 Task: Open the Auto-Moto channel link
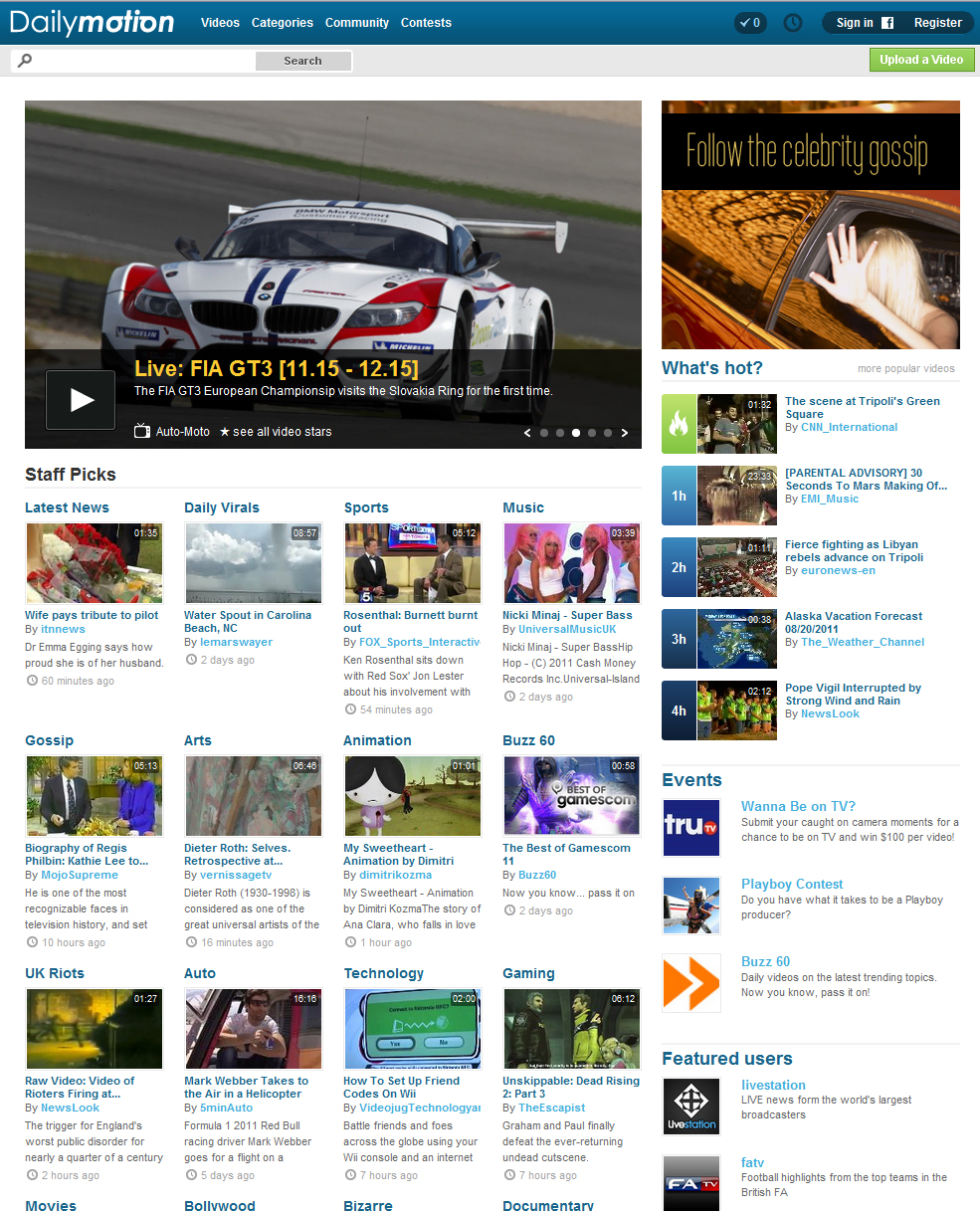pyautogui.click(x=183, y=432)
